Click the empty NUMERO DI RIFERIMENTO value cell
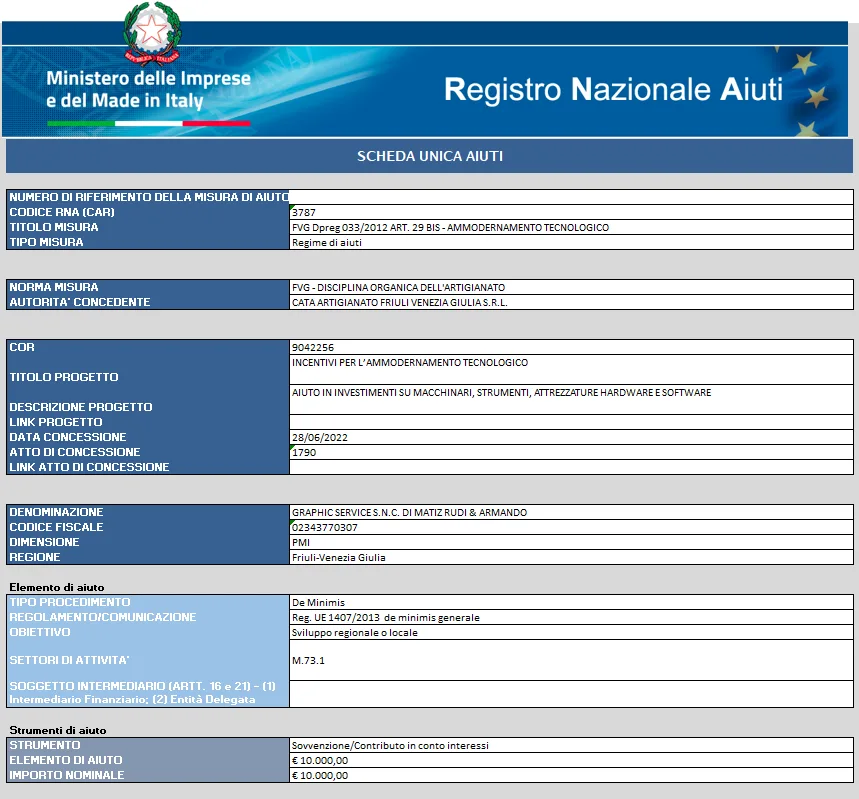 pyautogui.click(x=571, y=197)
